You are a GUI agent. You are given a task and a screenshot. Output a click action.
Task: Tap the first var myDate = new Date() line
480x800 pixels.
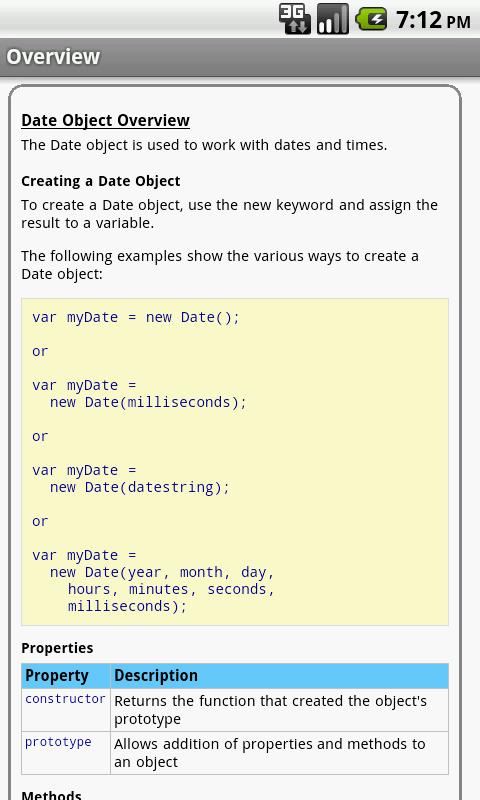[x=136, y=317]
